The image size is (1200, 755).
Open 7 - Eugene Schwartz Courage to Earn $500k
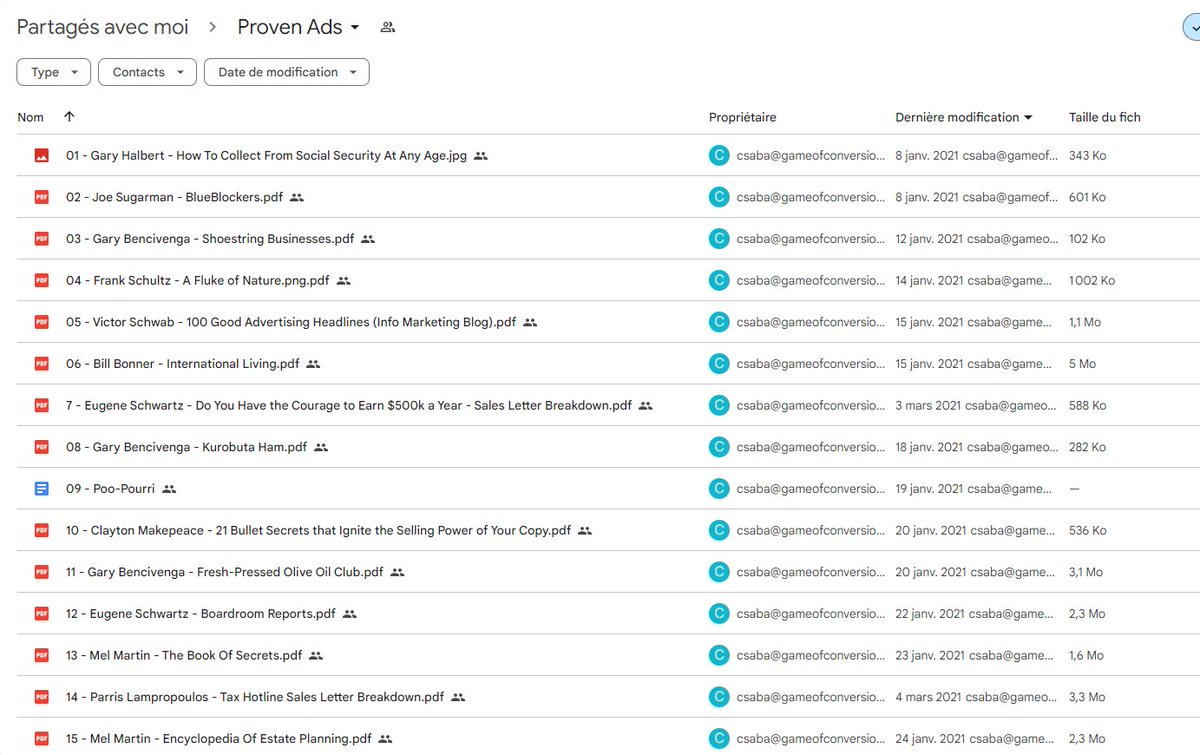pos(349,406)
